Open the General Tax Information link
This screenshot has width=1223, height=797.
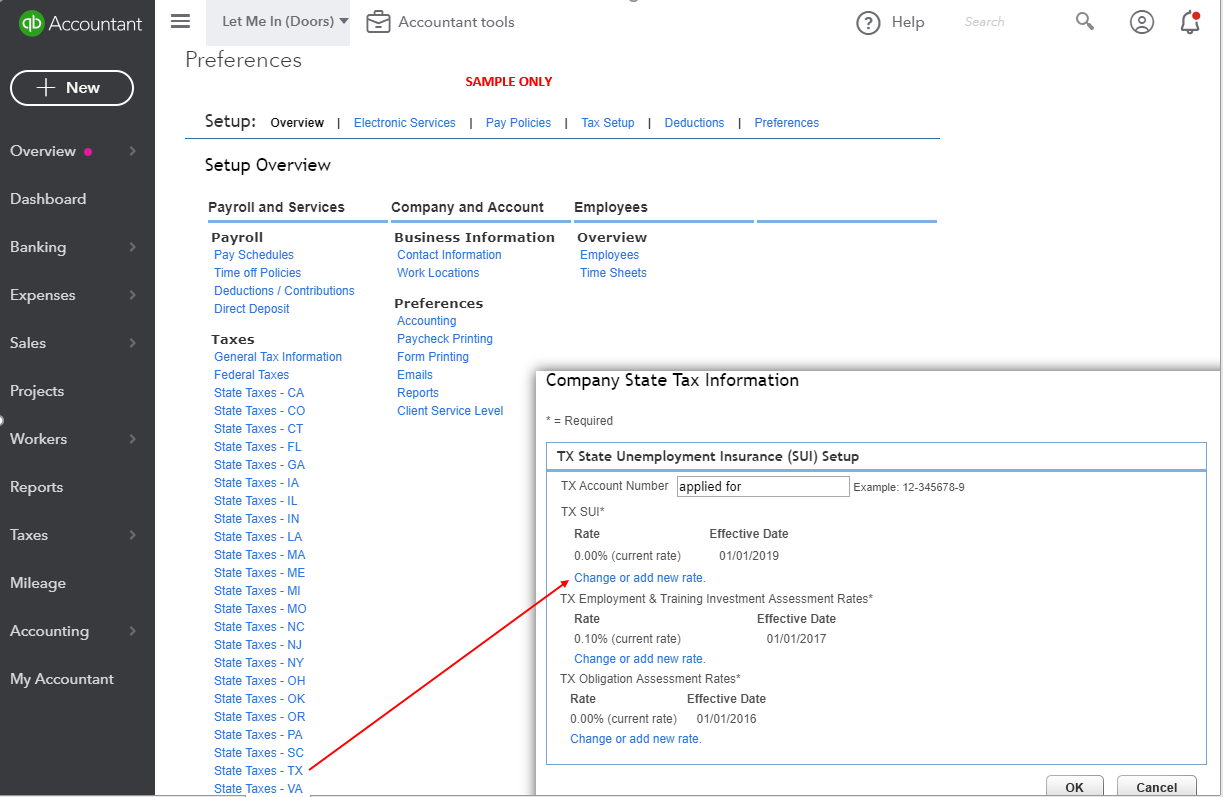click(278, 357)
